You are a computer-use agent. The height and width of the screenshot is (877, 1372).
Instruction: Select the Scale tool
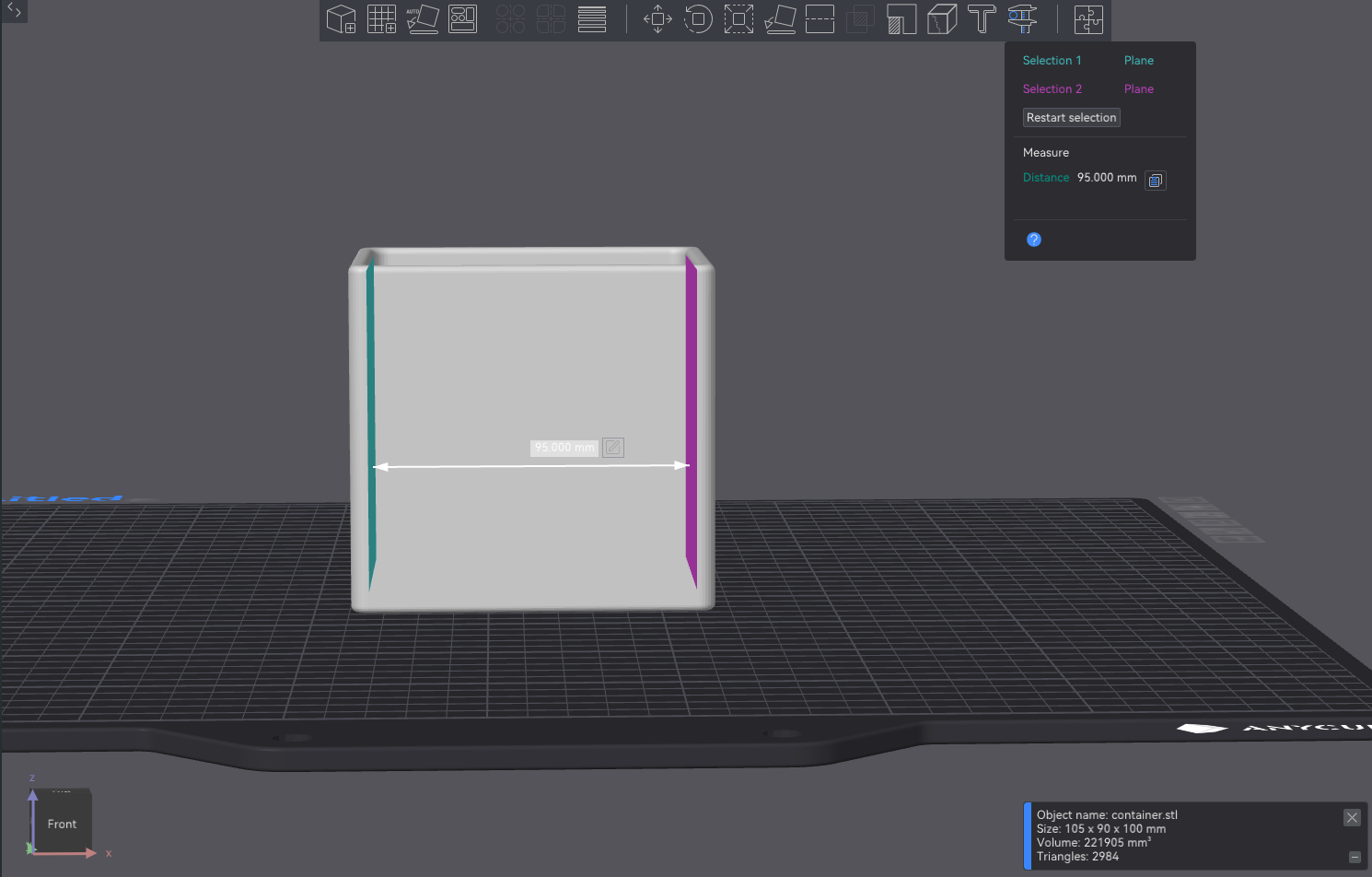(x=738, y=19)
